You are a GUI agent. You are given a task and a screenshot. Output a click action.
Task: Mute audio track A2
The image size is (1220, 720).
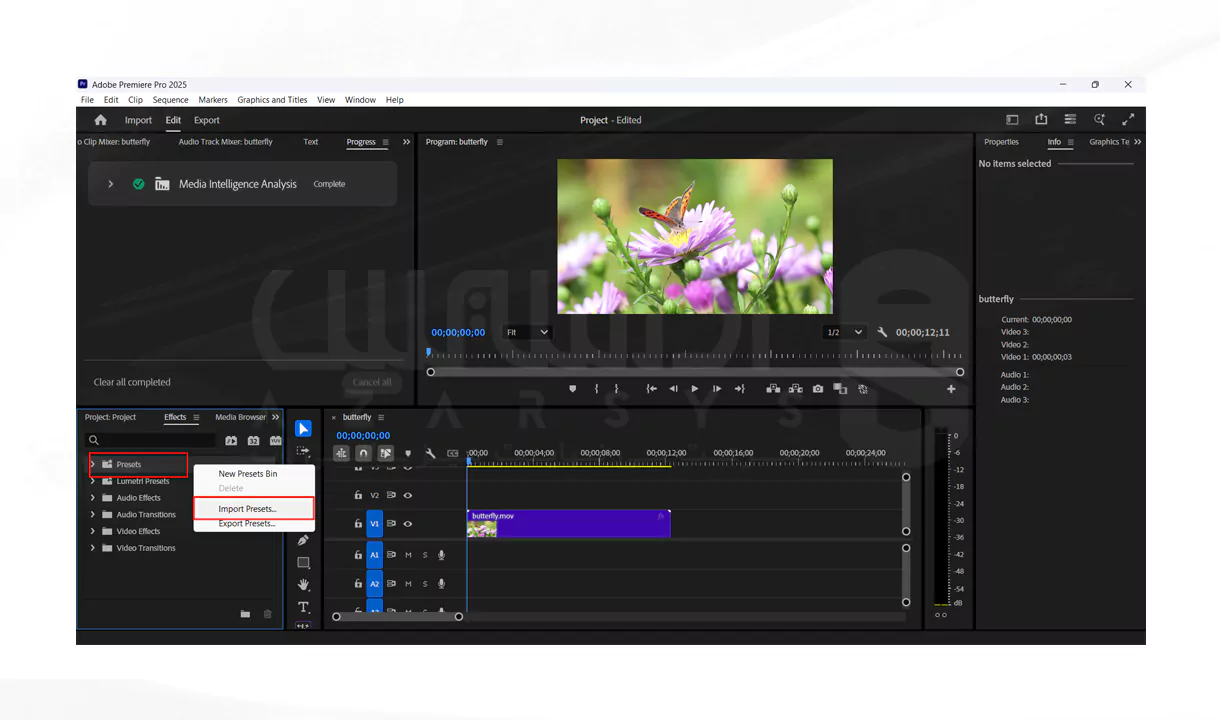(408, 584)
